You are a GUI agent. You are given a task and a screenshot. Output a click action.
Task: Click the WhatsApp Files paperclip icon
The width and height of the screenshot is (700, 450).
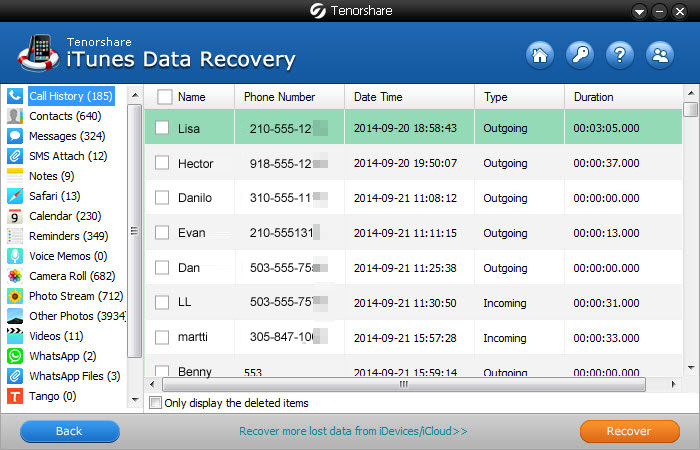pyautogui.click(x=15, y=376)
